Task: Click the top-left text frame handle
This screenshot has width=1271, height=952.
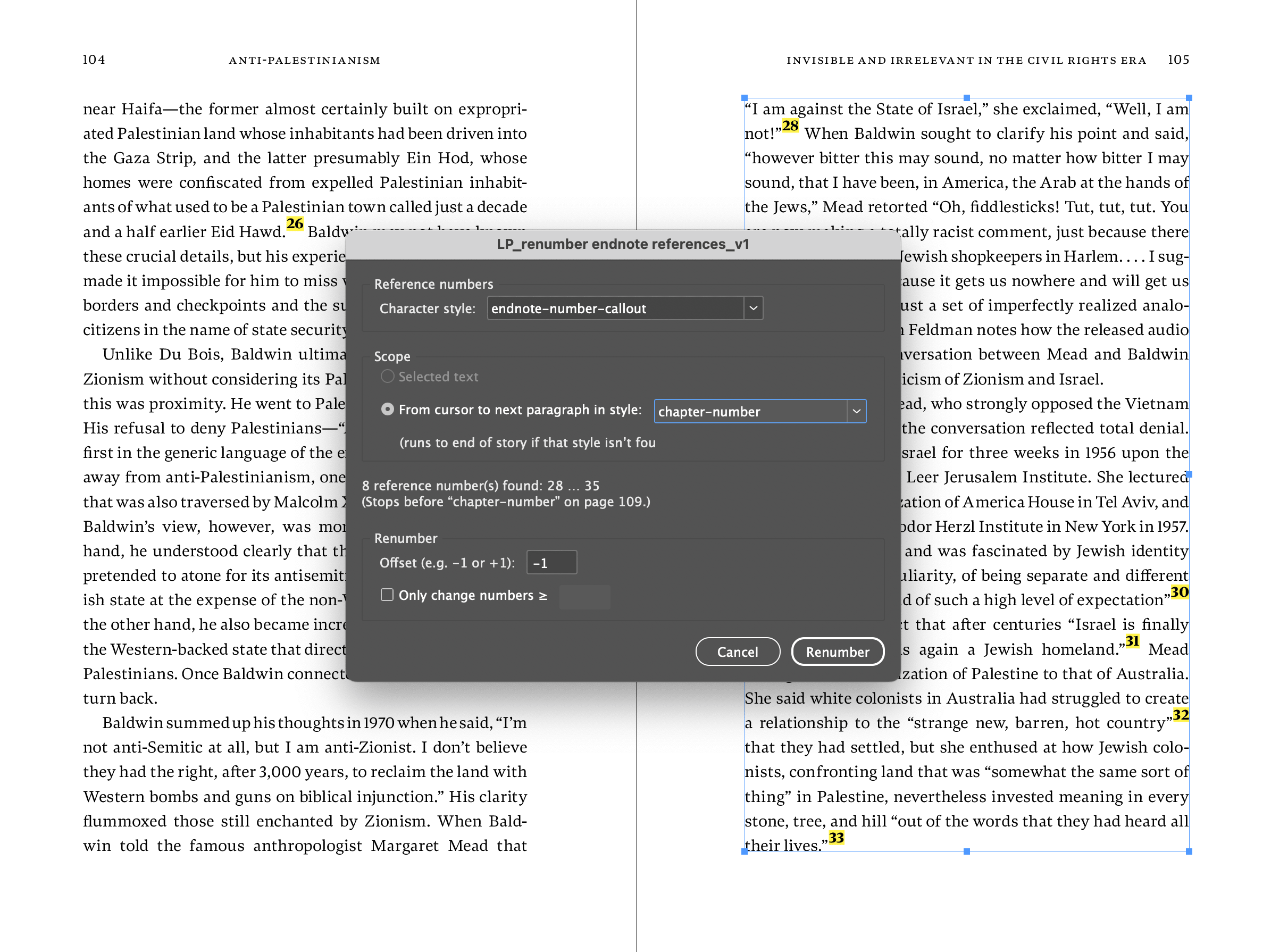Action: (745, 98)
